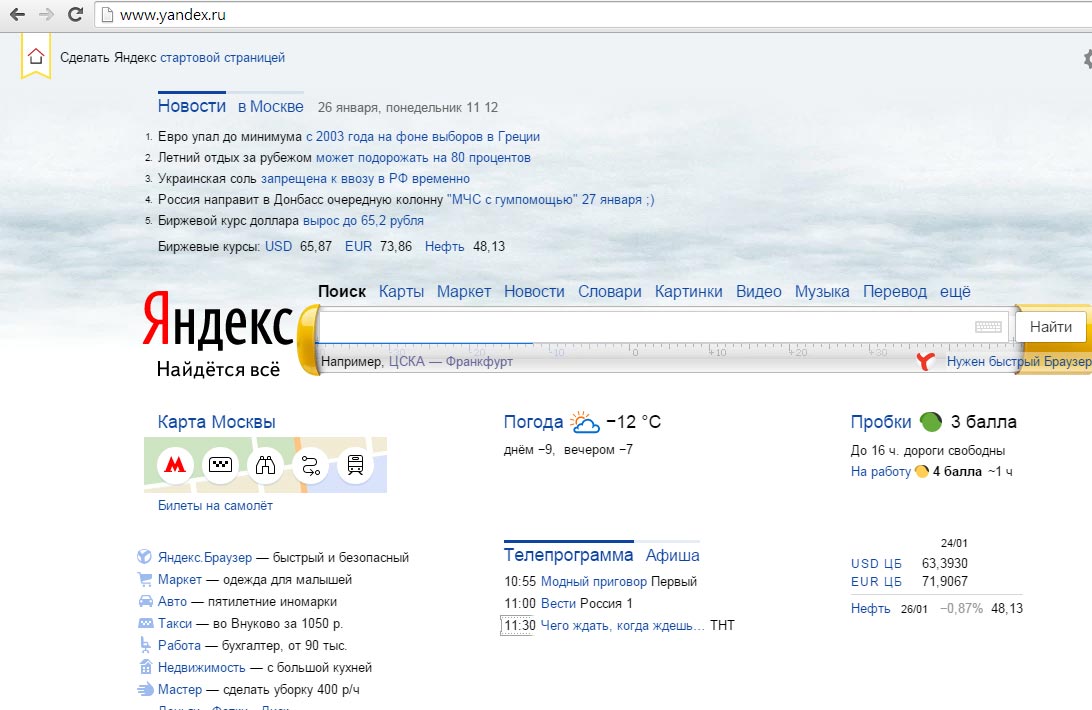Open Маркет service above search
This screenshot has width=1092, height=710.
(x=464, y=291)
